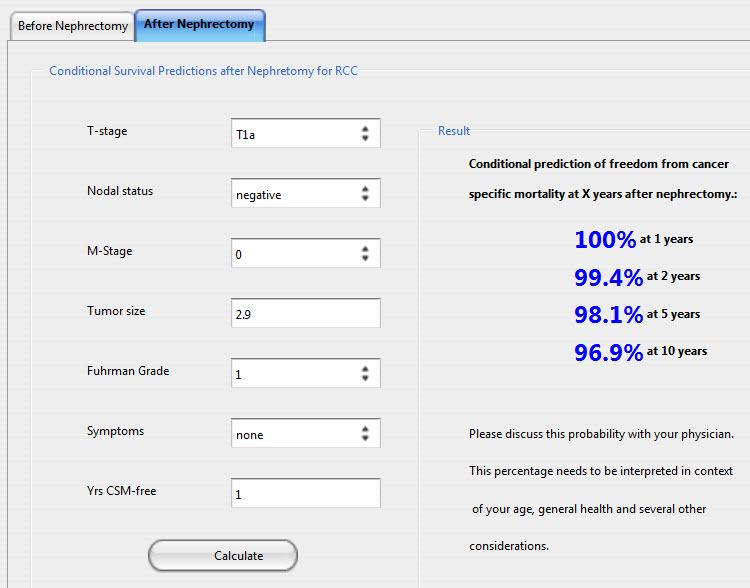Open the Nodal status dropdown showing negative

[306, 193]
